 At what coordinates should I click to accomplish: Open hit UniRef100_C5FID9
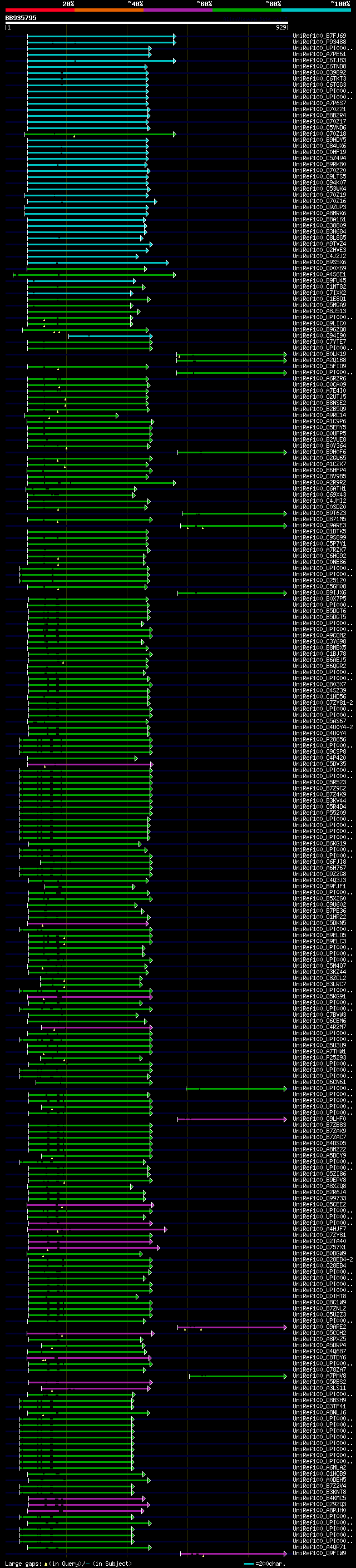coord(319,367)
